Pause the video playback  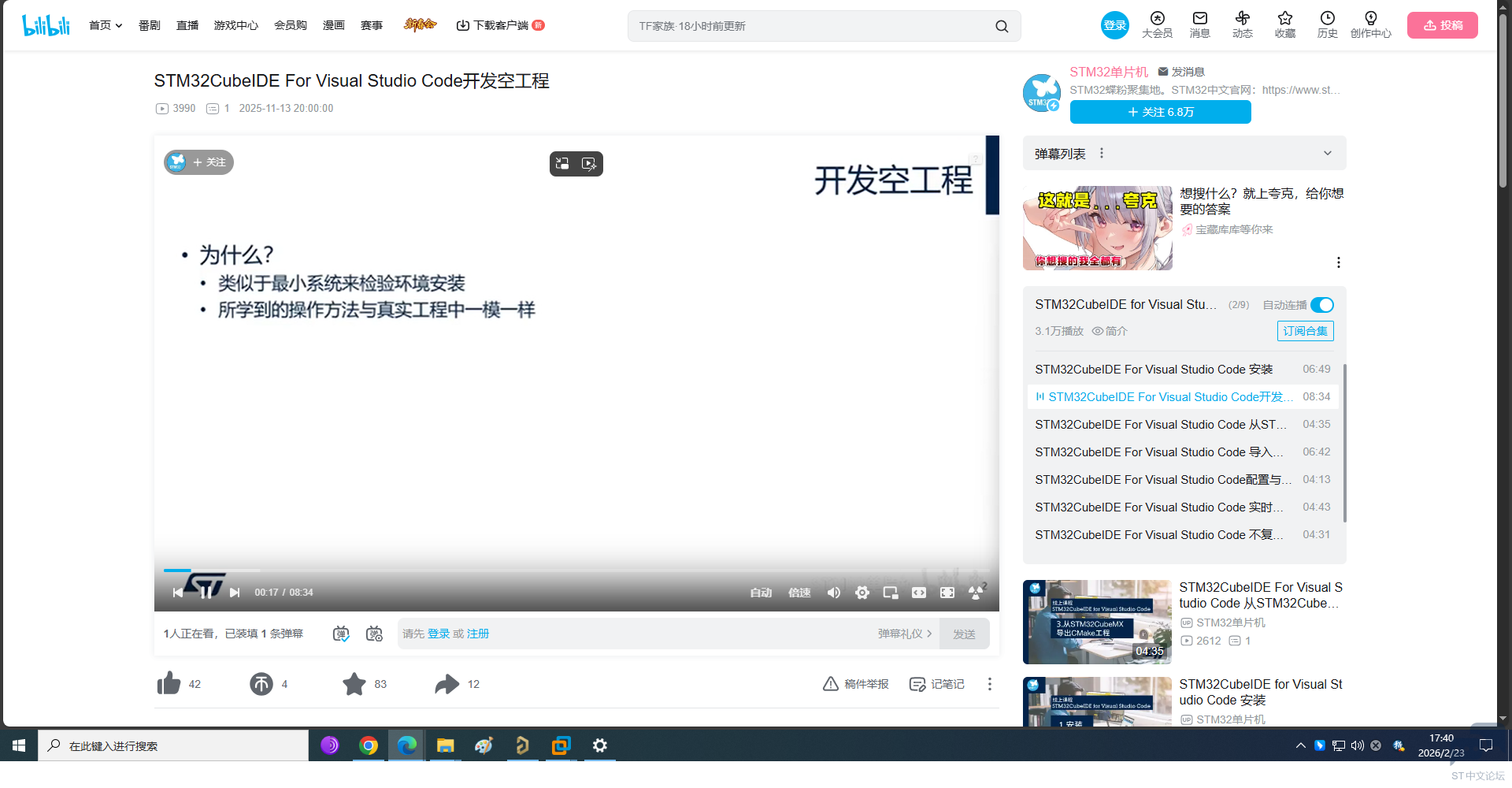(x=206, y=593)
